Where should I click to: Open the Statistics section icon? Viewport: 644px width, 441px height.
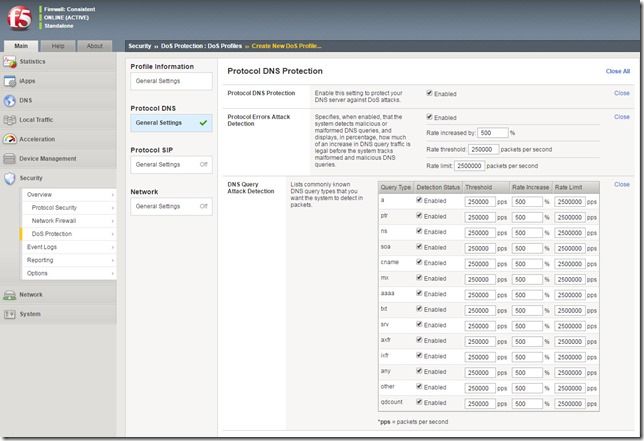[10, 62]
